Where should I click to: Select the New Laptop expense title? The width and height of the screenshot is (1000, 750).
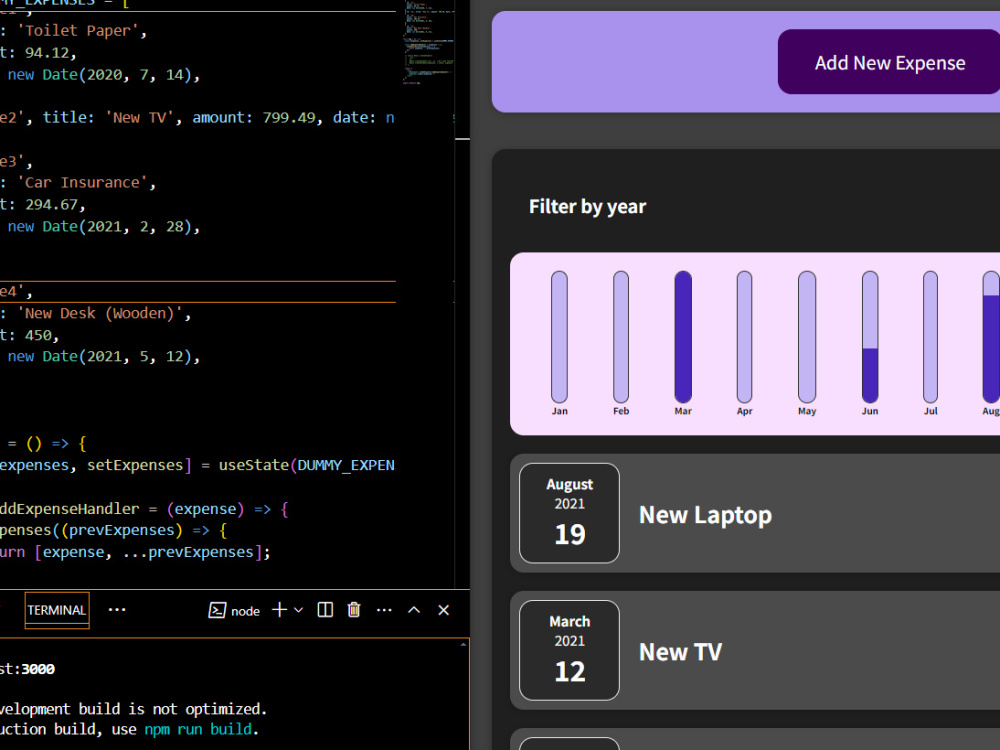coord(705,515)
